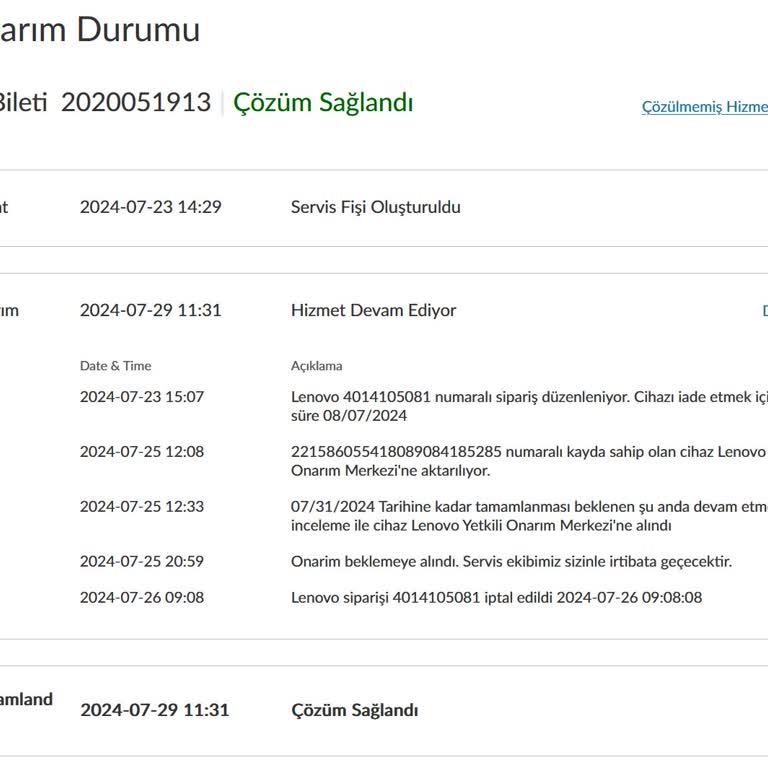This screenshot has height=768, width=768.
Task: Click the Date & Time column header
Action: tap(116, 366)
